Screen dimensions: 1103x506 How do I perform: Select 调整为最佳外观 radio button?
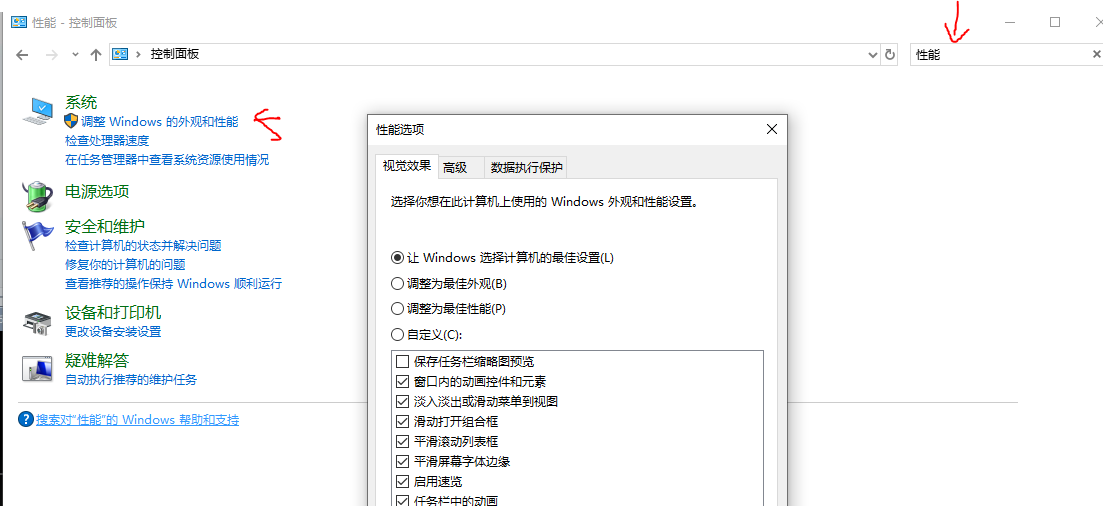449,284
